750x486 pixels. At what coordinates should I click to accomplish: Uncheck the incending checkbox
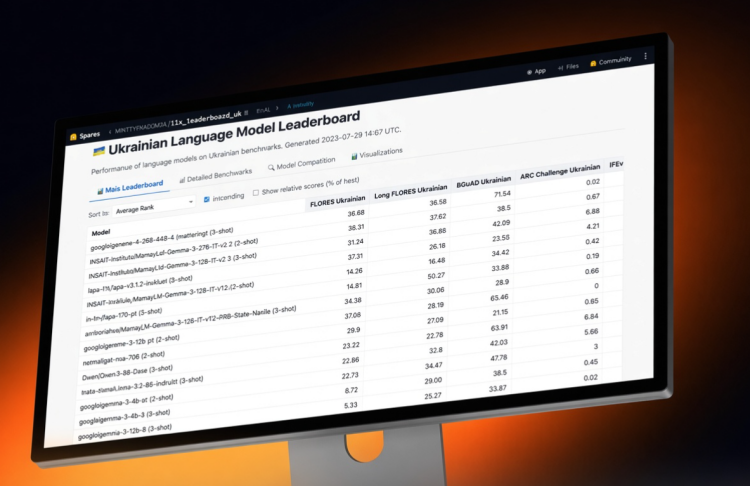coord(207,199)
